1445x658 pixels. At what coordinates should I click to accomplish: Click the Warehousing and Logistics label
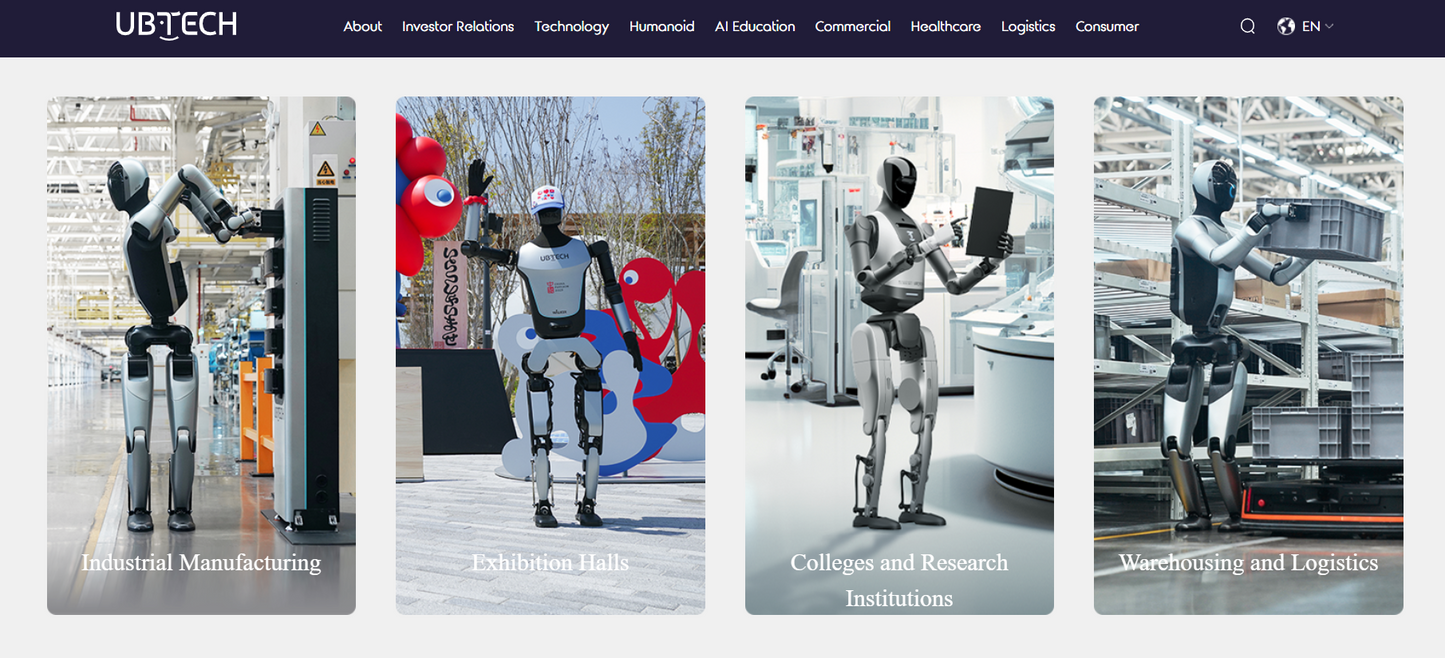(1248, 563)
